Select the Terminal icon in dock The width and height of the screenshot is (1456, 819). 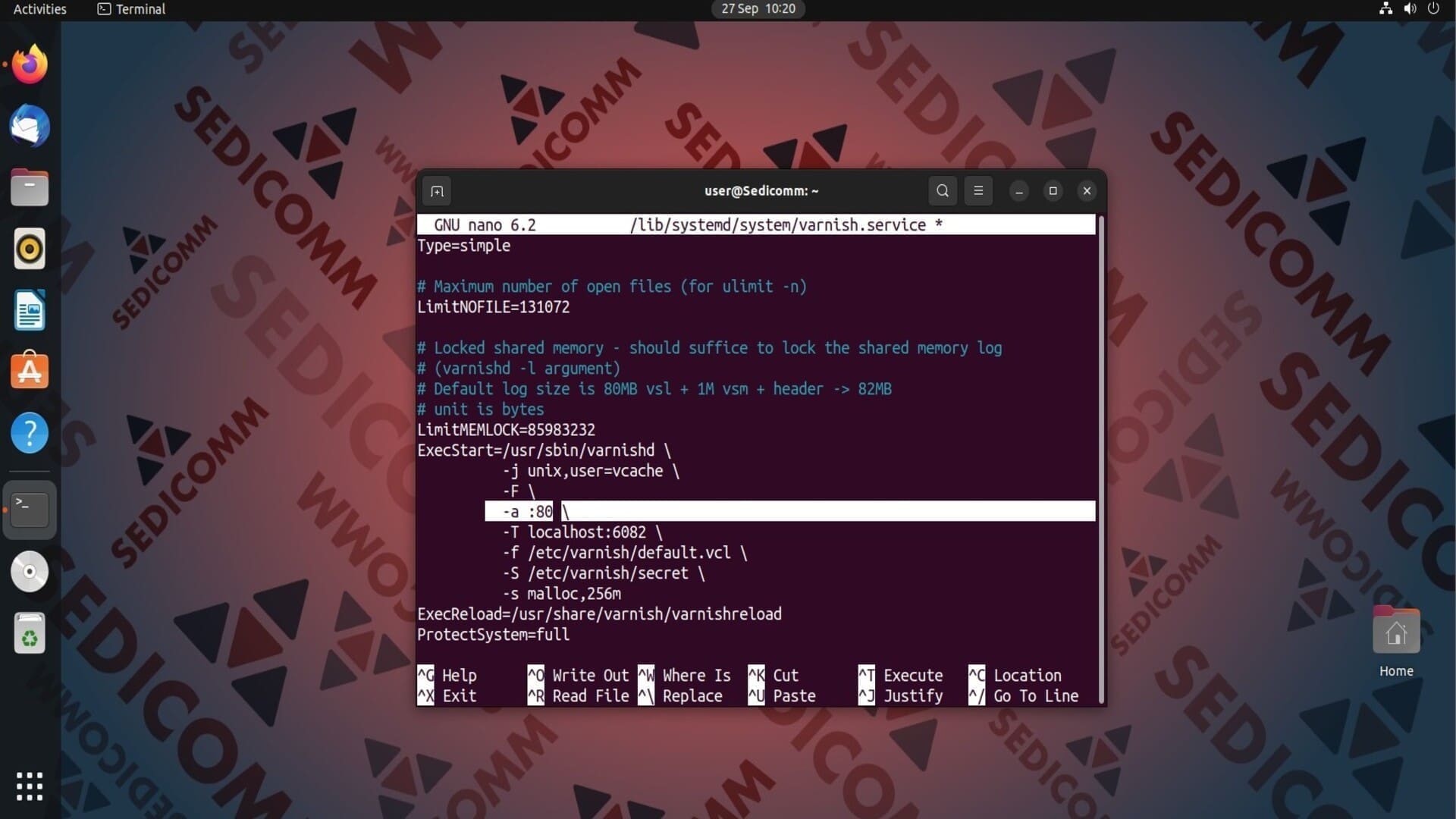click(x=30, y=510)
